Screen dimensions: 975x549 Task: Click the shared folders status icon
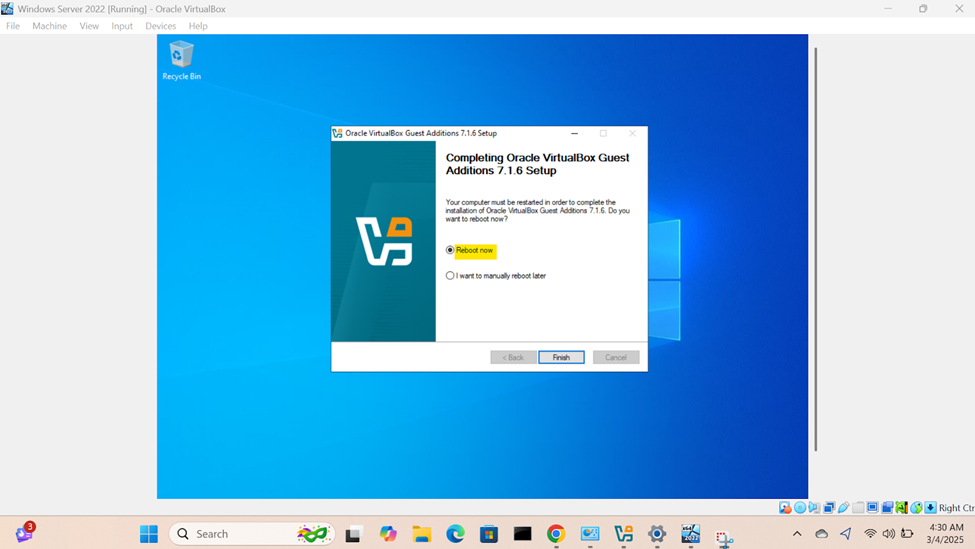click(858, 508)
